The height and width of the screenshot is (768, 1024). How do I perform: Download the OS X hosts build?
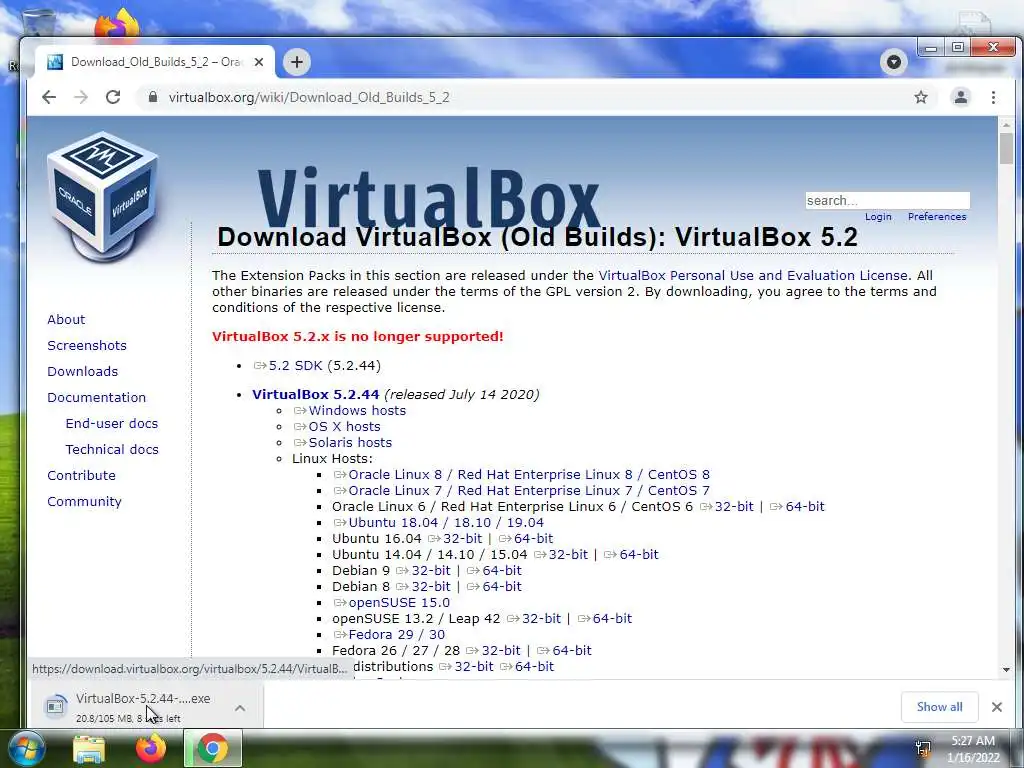click(338, 426)
